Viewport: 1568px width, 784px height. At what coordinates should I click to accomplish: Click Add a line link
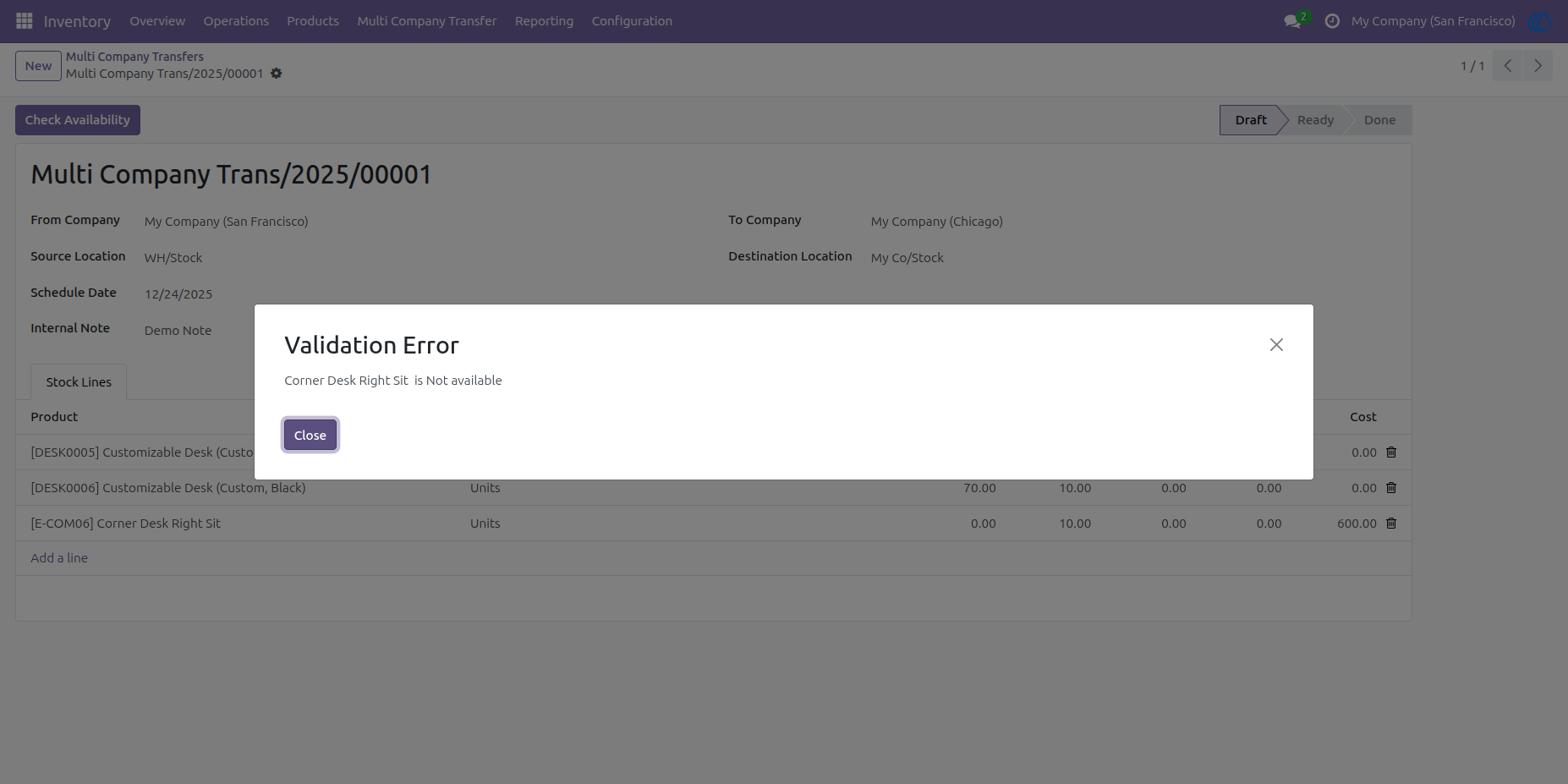coord(59,558)
